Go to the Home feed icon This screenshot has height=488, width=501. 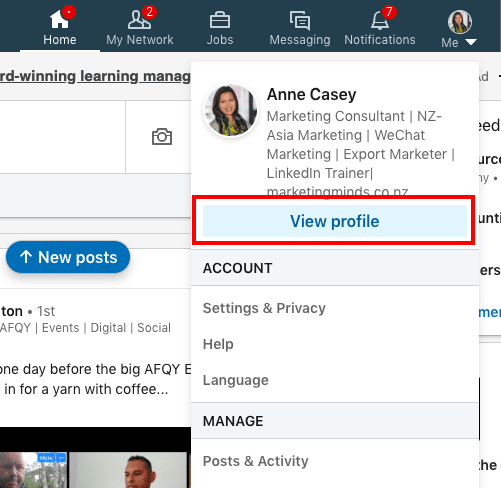59,19
